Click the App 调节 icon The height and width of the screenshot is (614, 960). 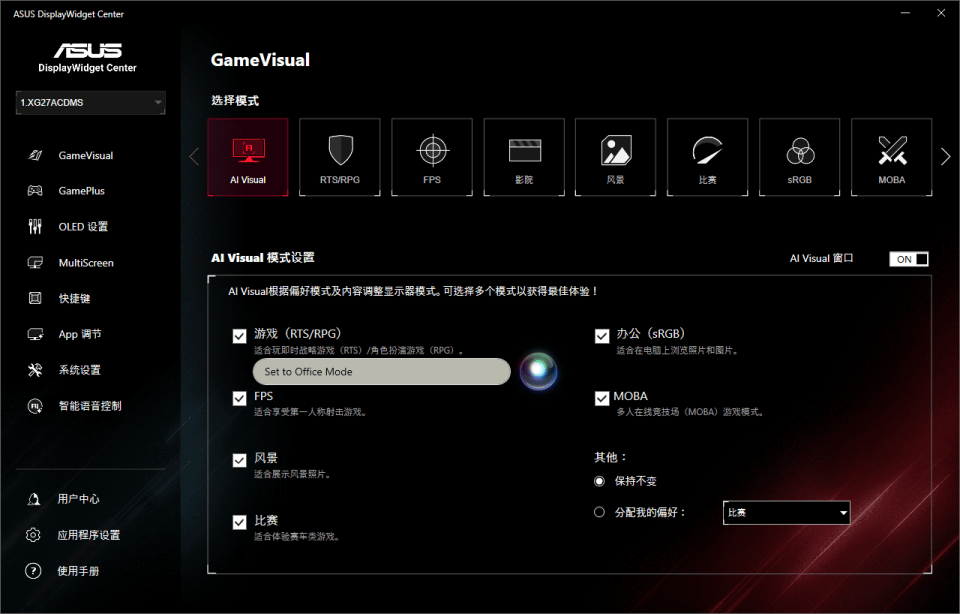coord(36,334)
